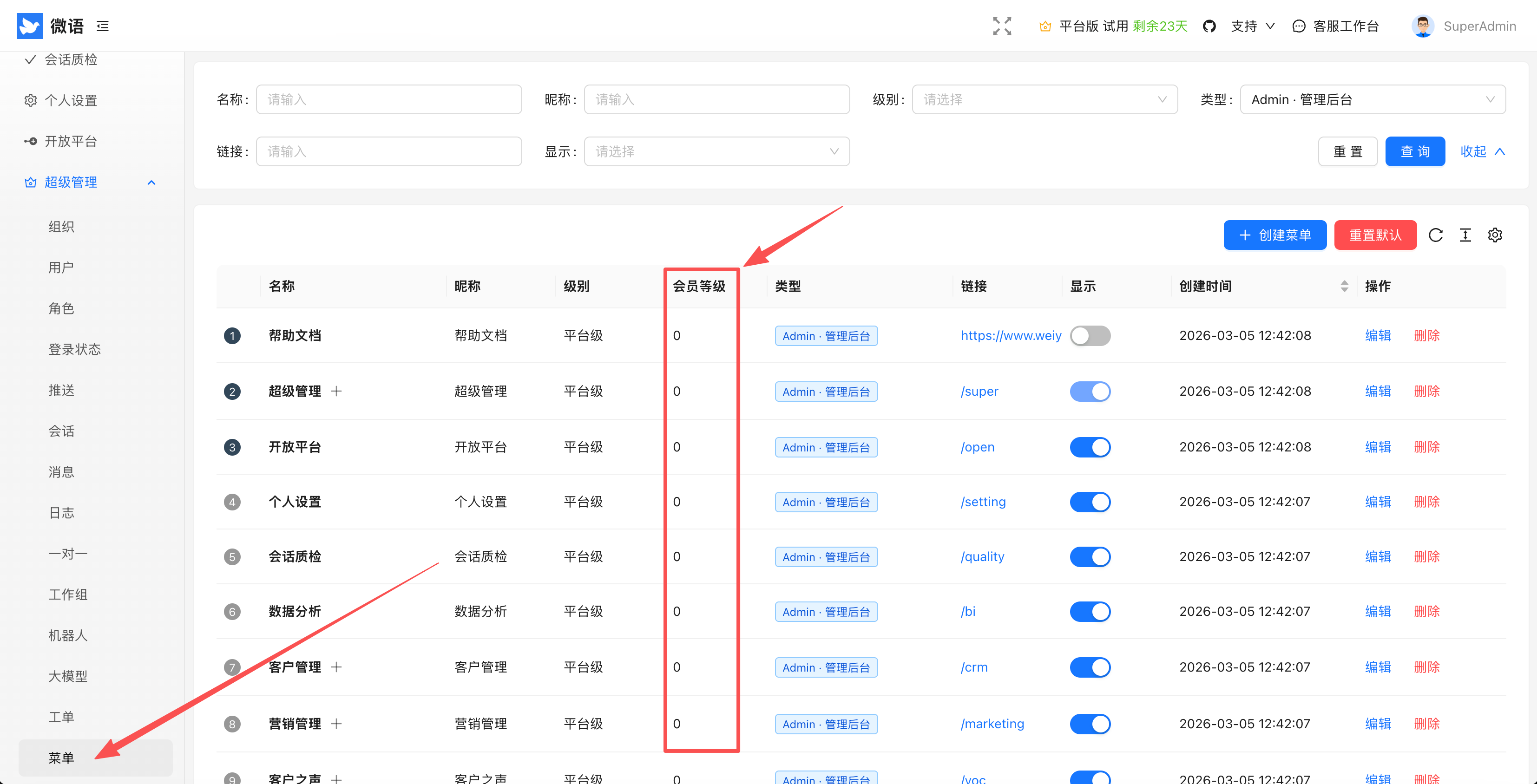Screen dimensions: 1537x784
Task: Open the 类型 dropdown showing Admin · 管理后台
Action: [1373, 100]
